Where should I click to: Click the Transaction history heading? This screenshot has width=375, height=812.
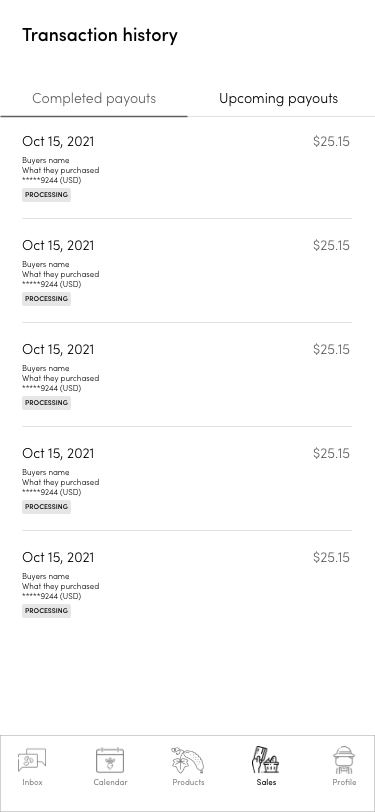click(x=100, y=35)
